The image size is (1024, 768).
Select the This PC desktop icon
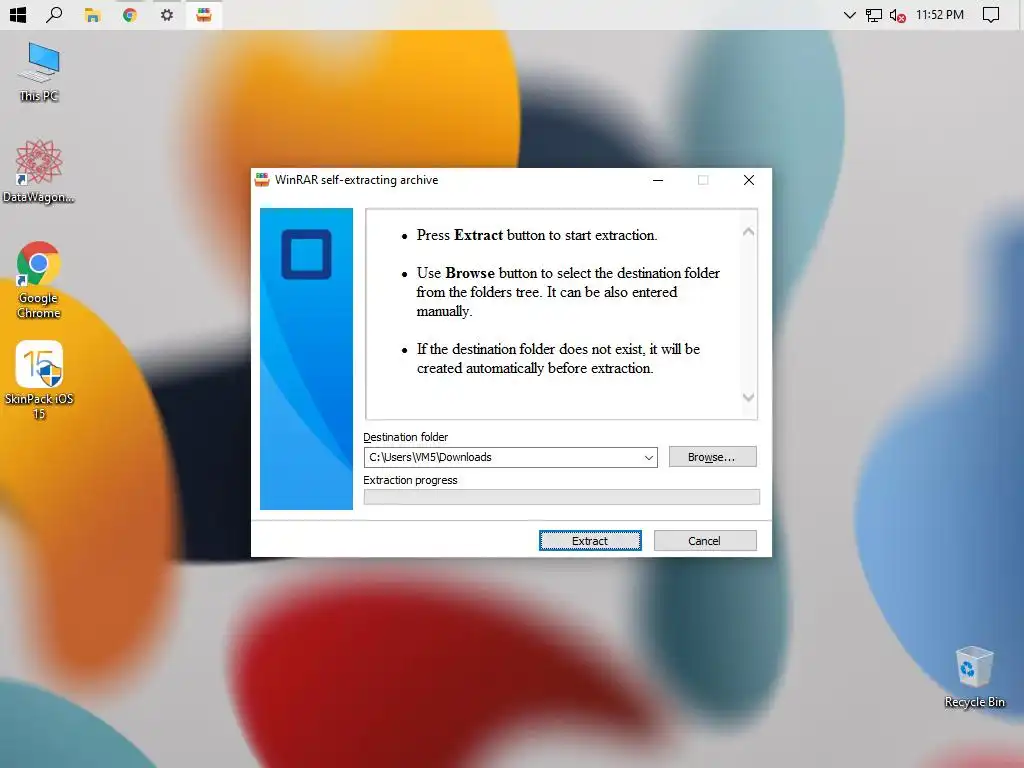click(x=39, y=72)
